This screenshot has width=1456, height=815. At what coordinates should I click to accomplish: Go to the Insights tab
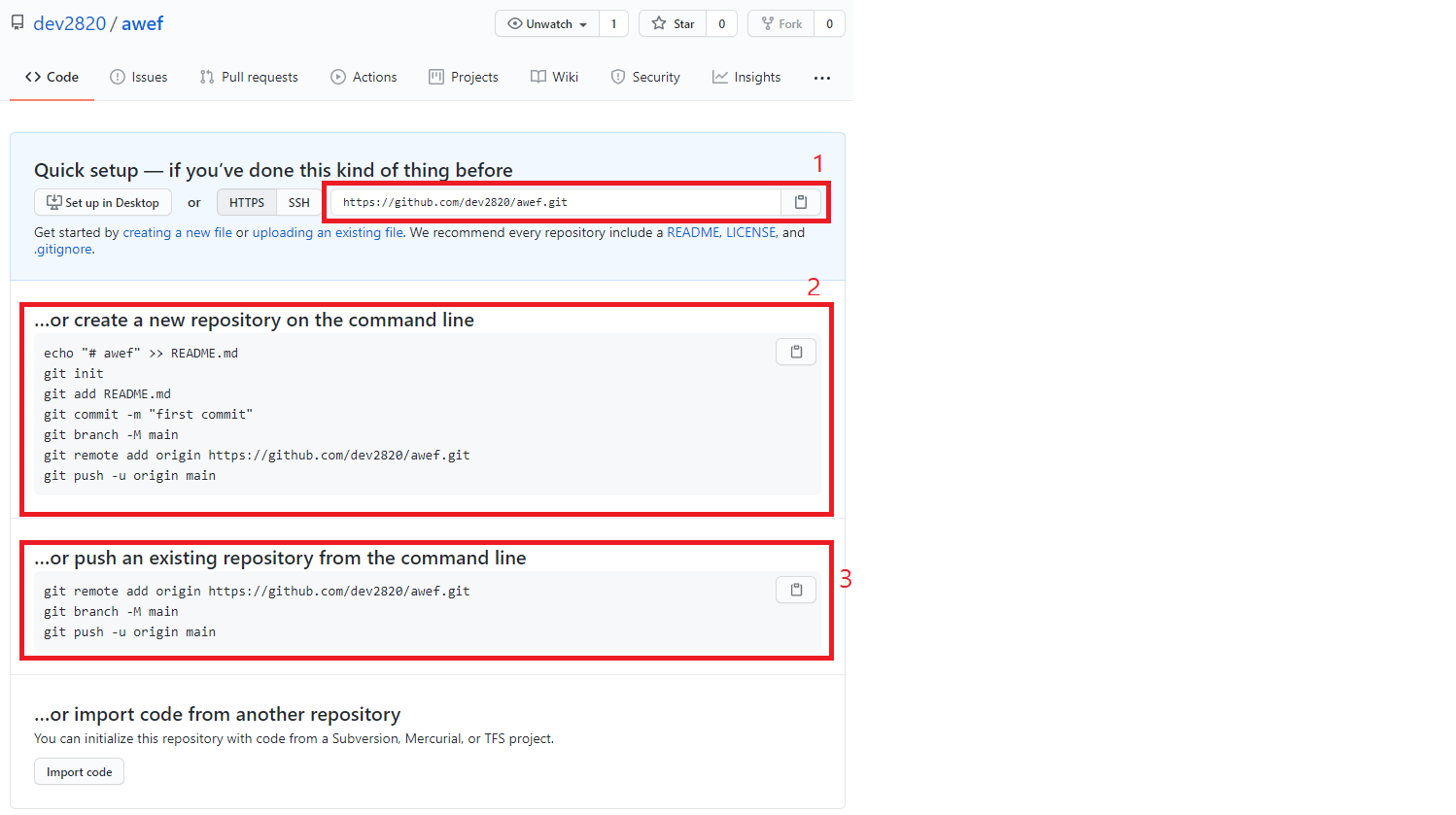[x=746, y=77]
